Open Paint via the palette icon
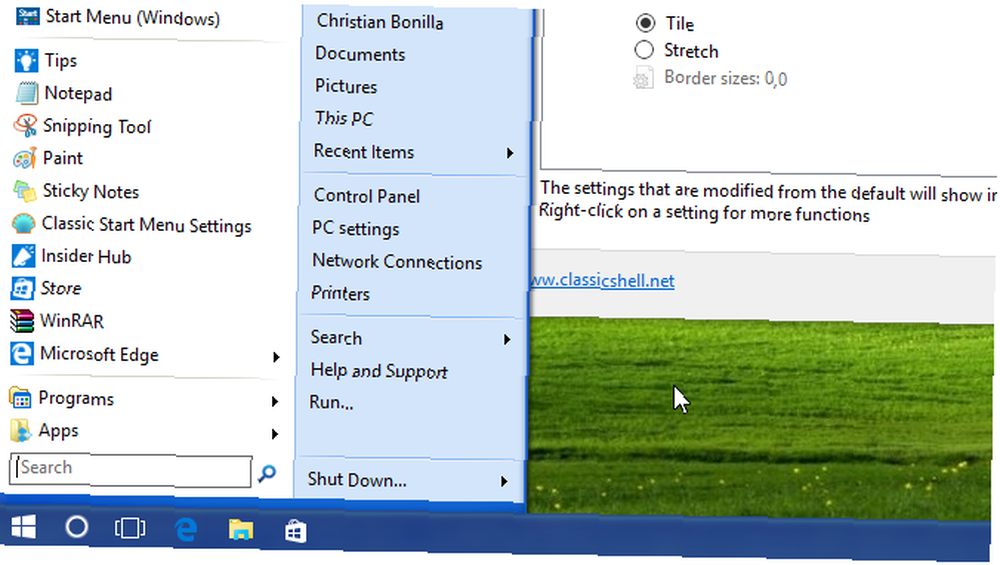Viewport: 1000px width, 565px height. tap(25, 158)
